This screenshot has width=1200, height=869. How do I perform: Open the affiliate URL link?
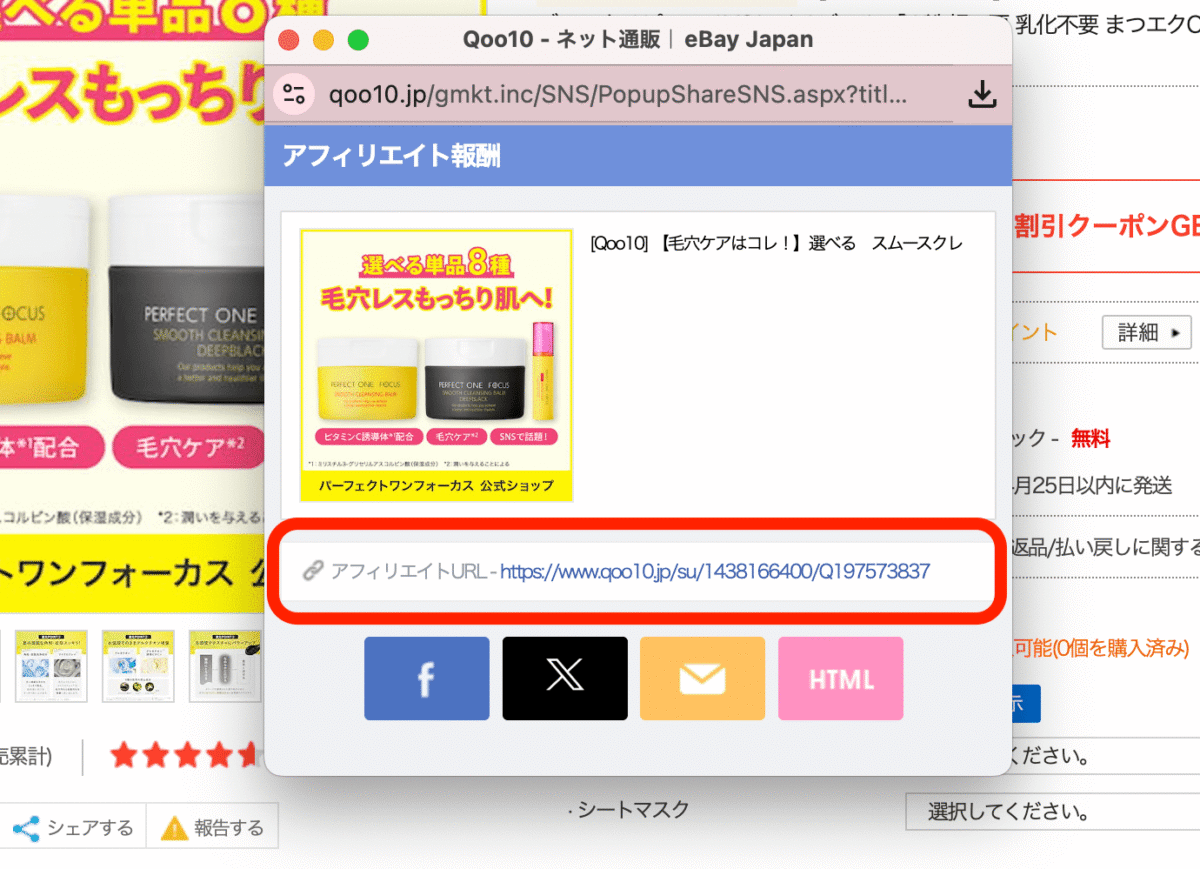[x=714, y=572]
